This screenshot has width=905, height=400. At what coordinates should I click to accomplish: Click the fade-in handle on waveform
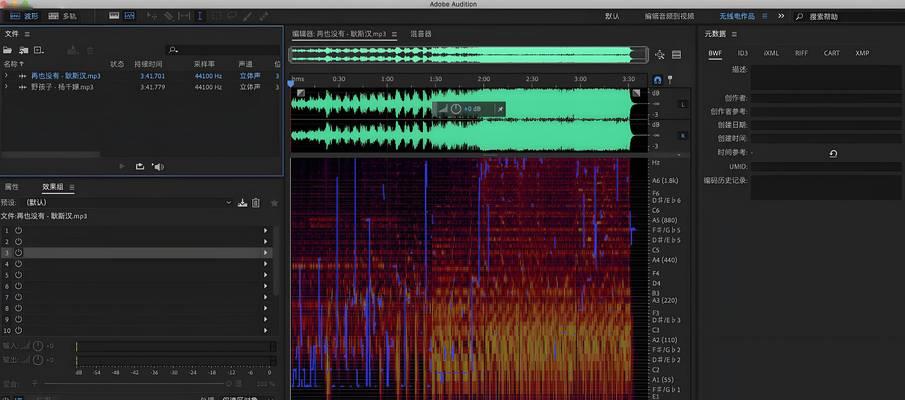pos(301,92)
